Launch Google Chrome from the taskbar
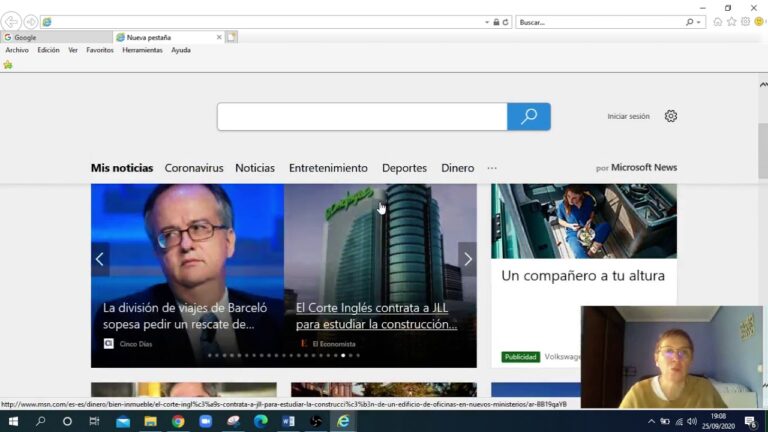Viewport: 768px width, 432px height. [178, 421]
